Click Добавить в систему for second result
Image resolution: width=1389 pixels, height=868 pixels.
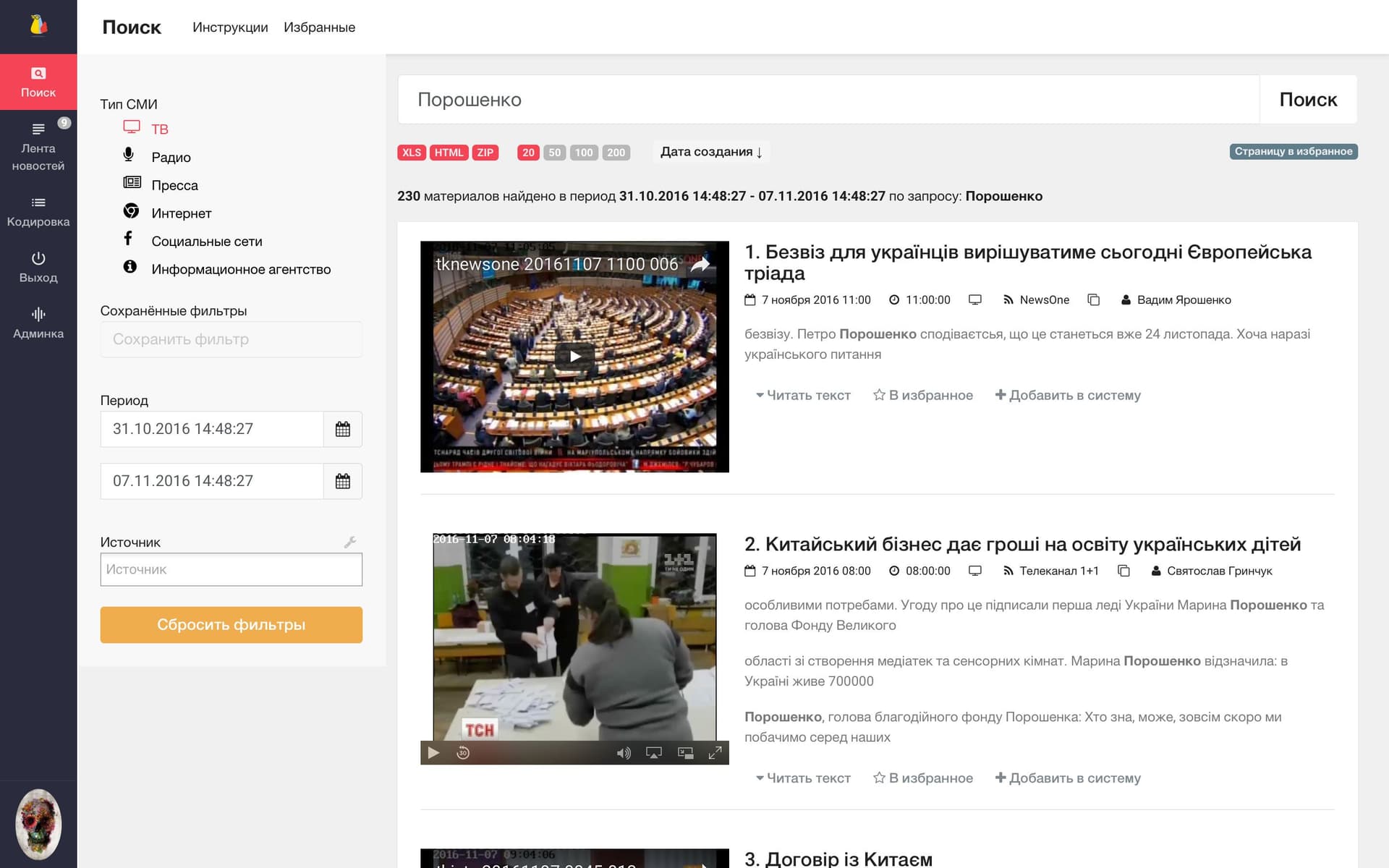pyautogui.click(x=1068, y=778)
